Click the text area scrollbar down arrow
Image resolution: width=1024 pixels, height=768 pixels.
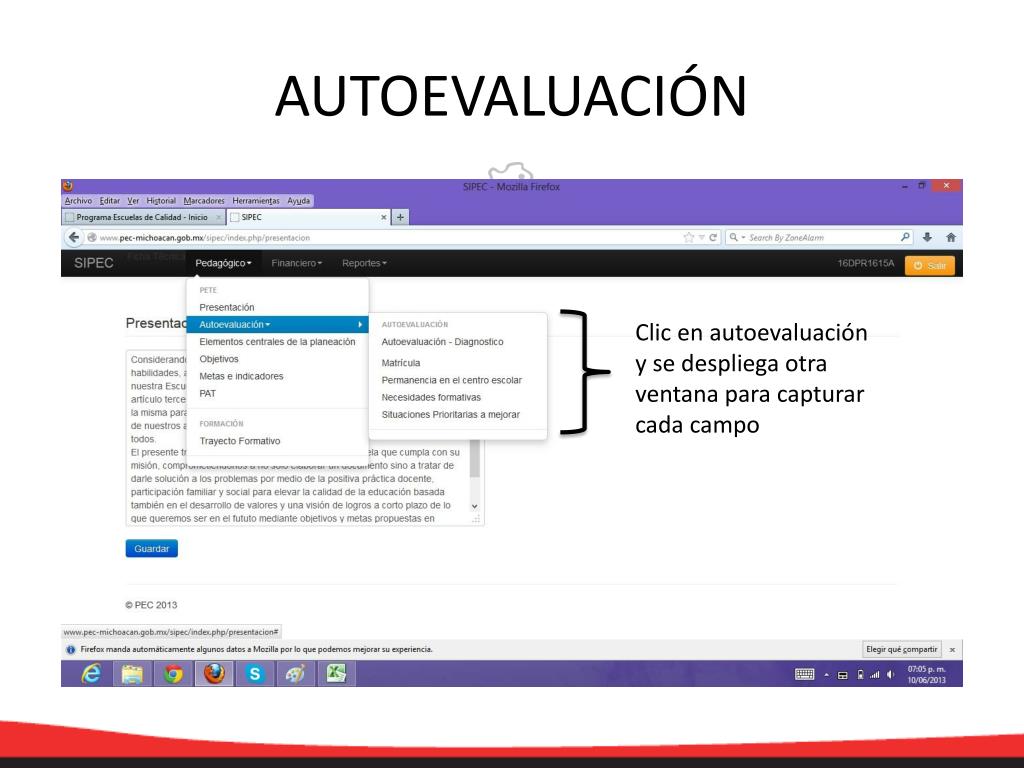coord(475,507)
